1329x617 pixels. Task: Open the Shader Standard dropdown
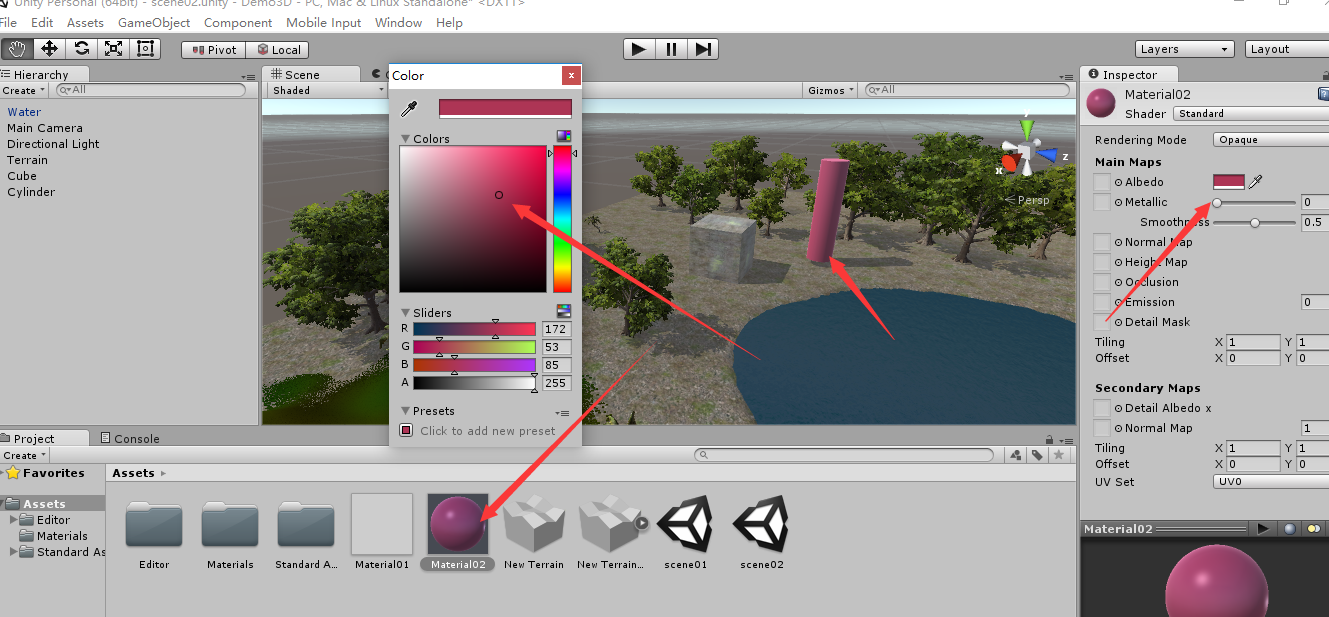(x=1251, y=114)
